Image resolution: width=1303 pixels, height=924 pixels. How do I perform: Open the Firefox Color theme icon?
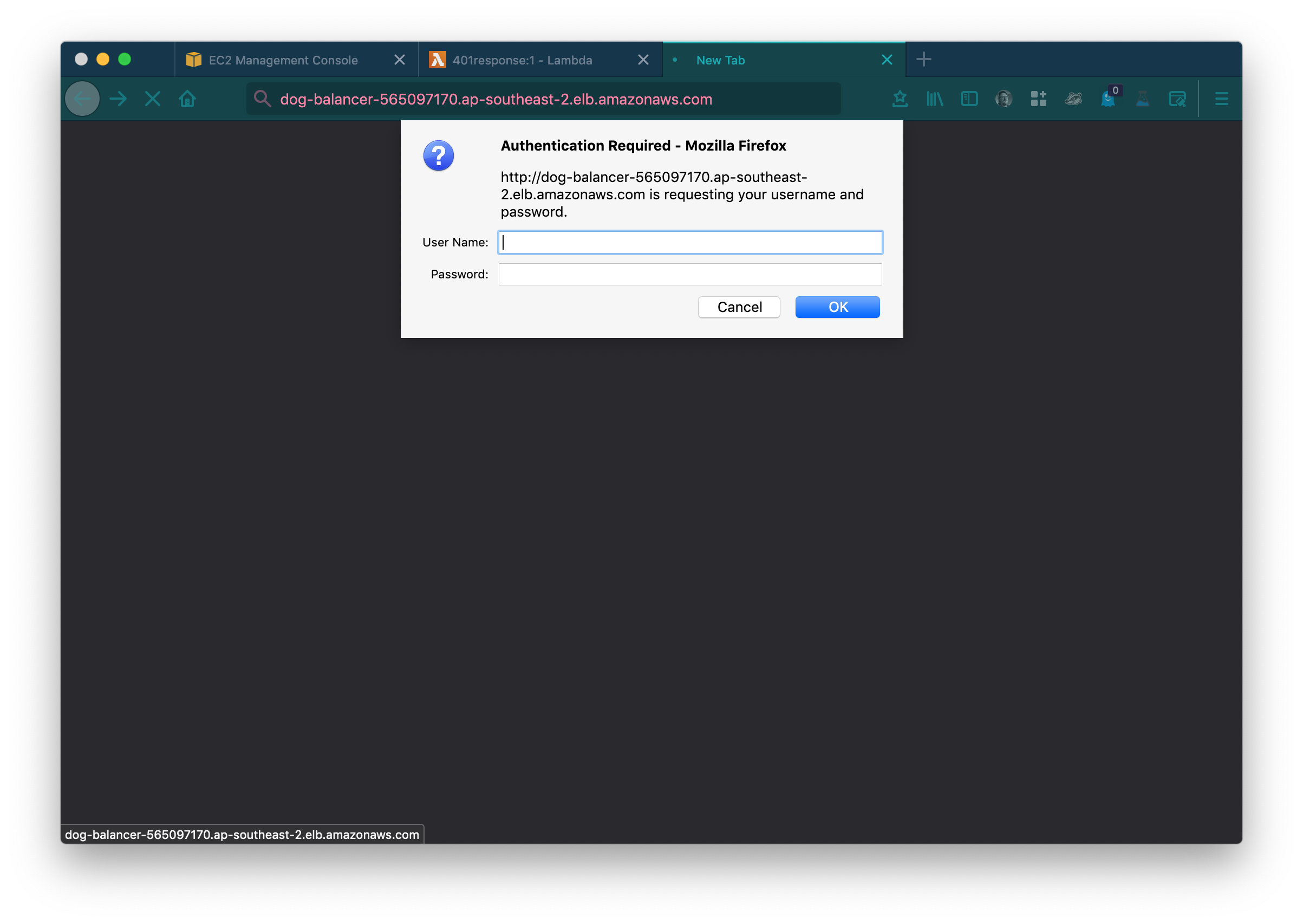[1177, 99]
